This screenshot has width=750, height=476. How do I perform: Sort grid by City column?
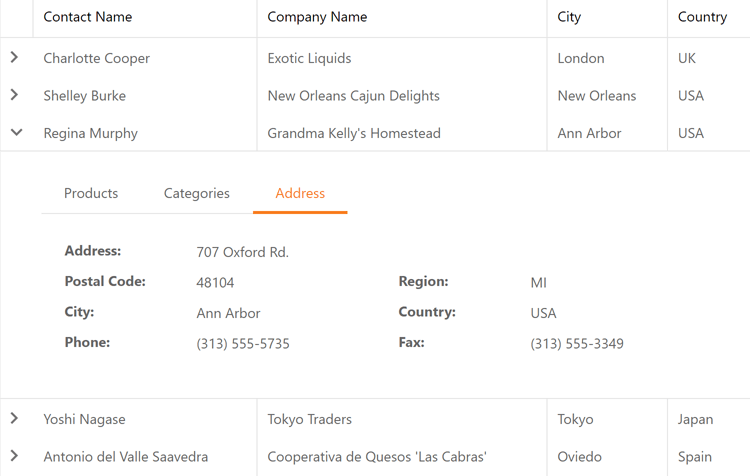[570, 17]
